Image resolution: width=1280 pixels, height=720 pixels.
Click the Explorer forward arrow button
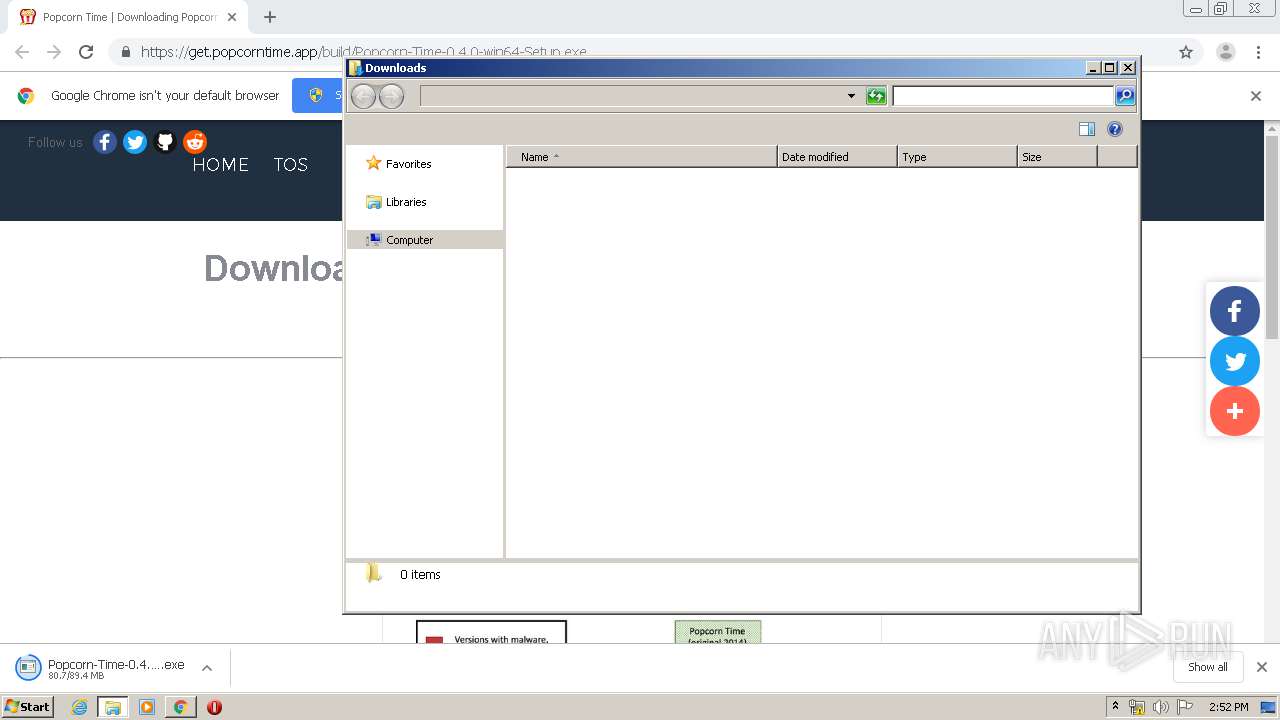(x=391, y=96)
